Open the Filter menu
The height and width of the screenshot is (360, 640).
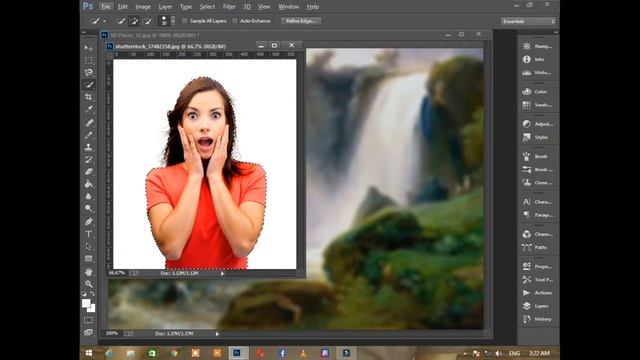point(229,7)
